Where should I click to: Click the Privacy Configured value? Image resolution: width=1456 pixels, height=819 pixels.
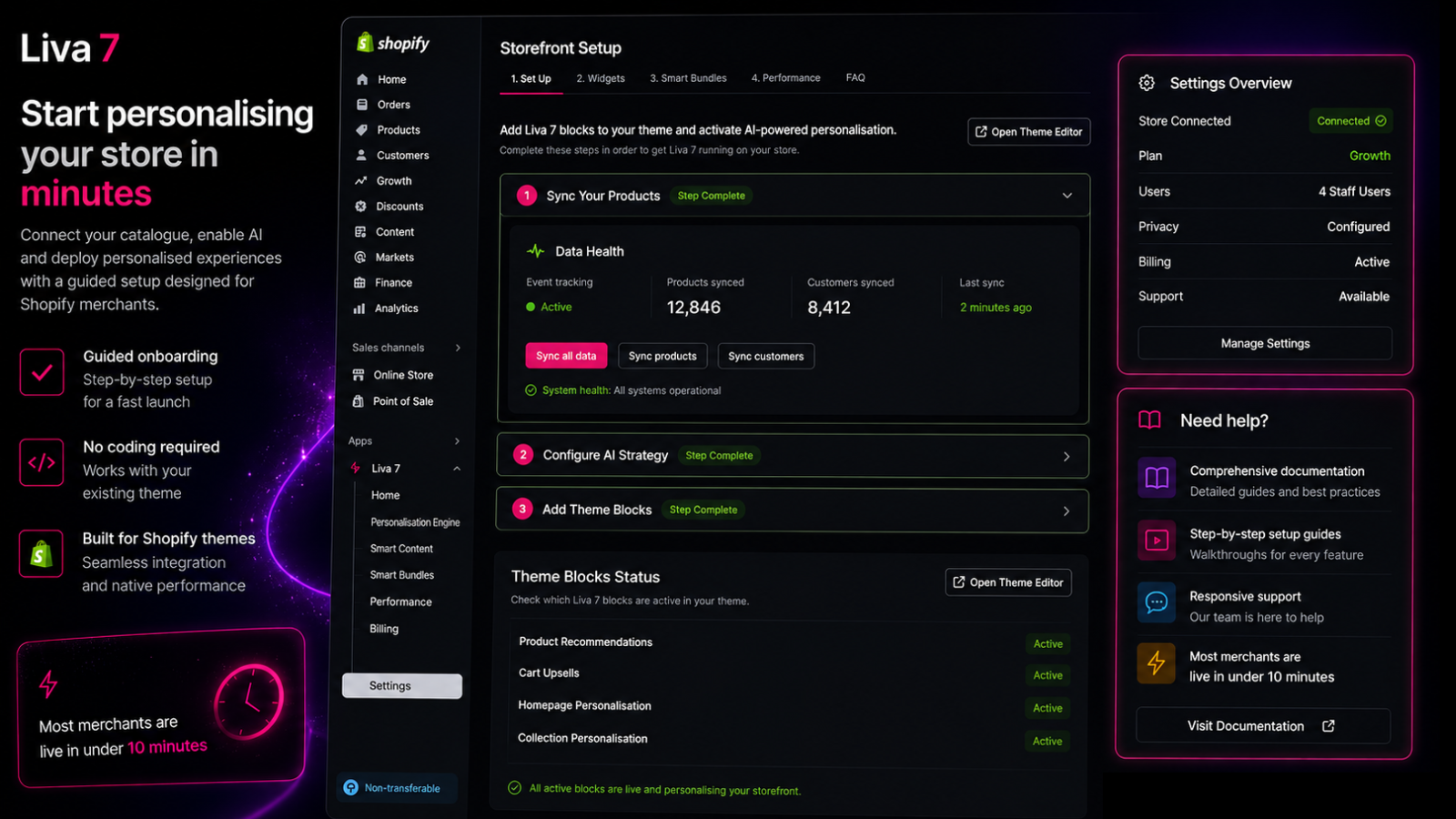tap(1358, 227)
